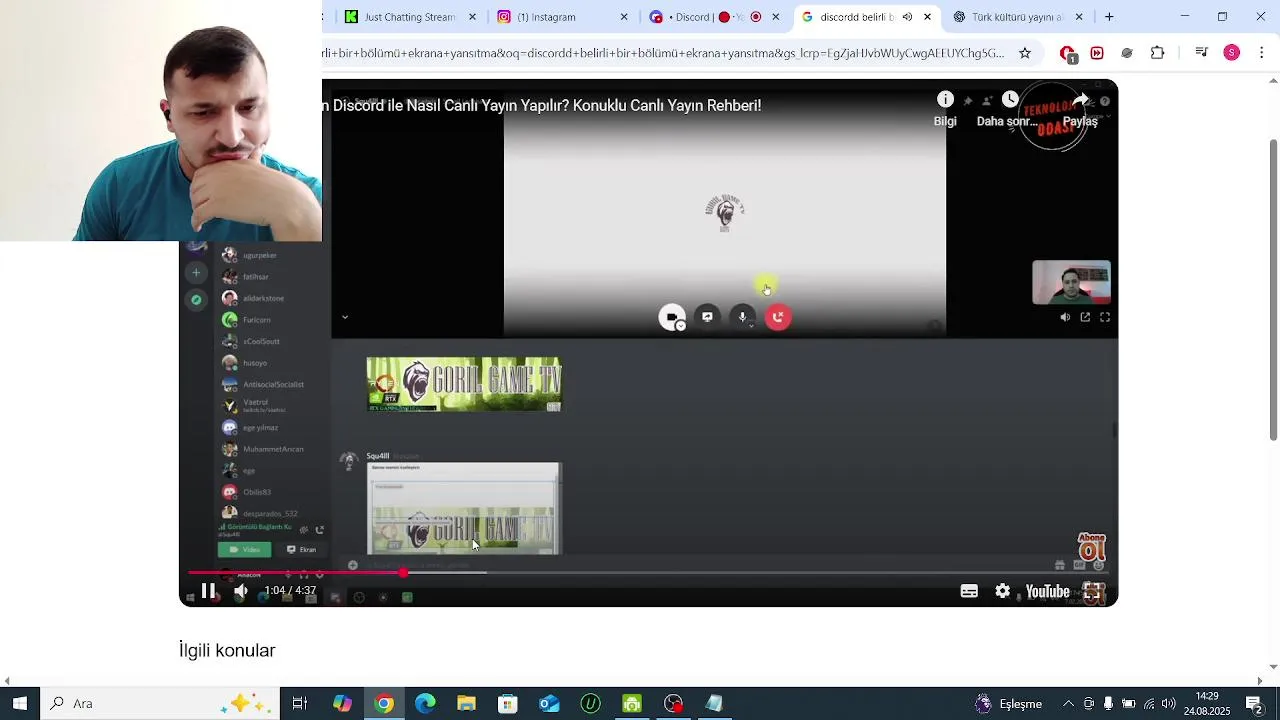
Task: Click Discord share screen button
Action: pyautogui.click(x=707, y=317)
